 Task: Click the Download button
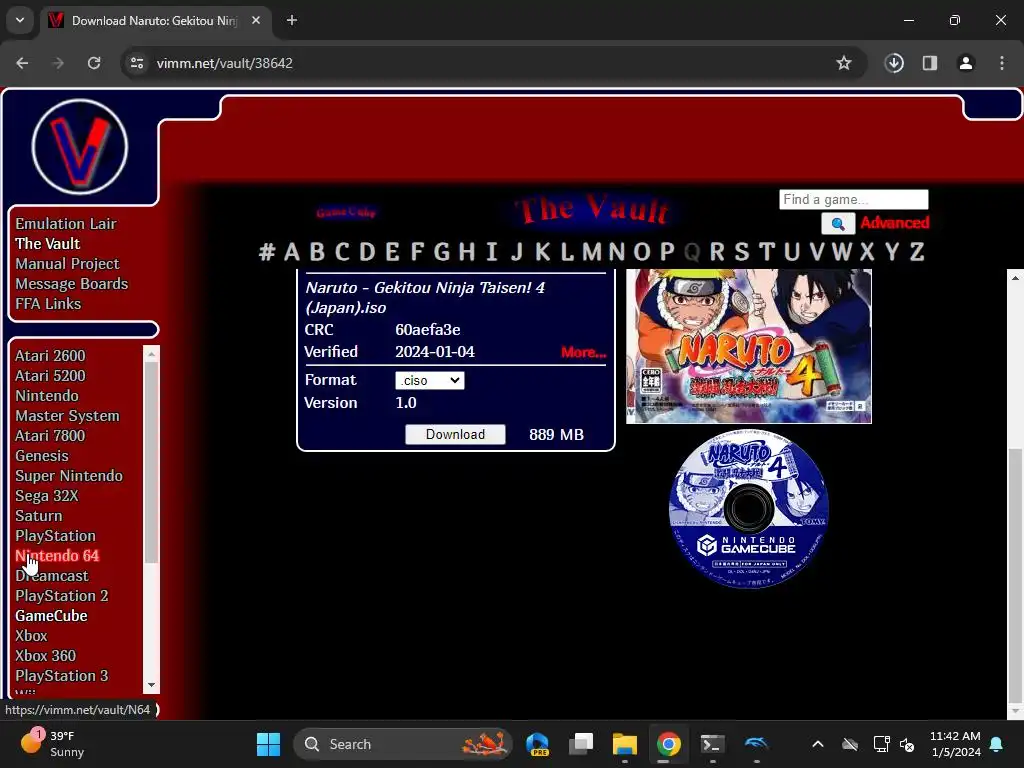(x=455, y=434)
